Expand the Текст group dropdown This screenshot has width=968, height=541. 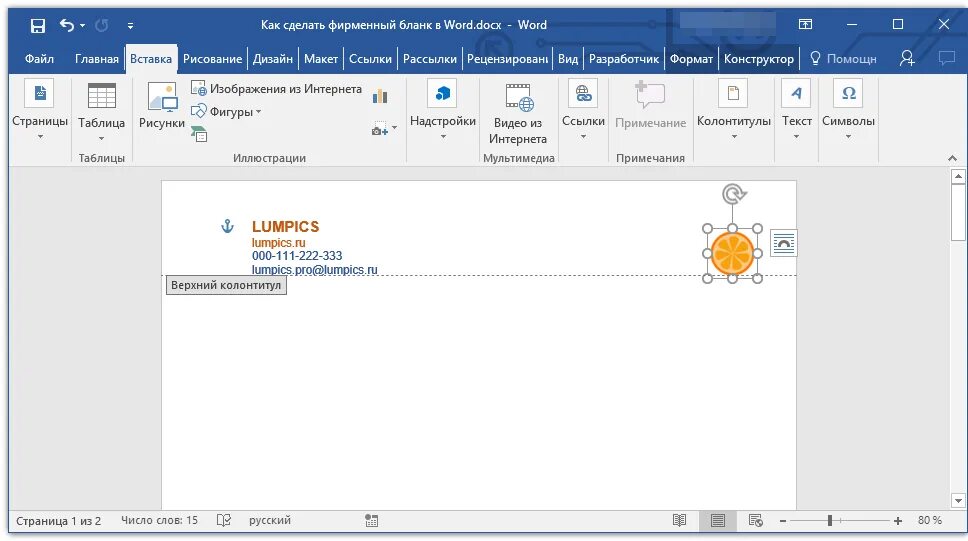796,110
